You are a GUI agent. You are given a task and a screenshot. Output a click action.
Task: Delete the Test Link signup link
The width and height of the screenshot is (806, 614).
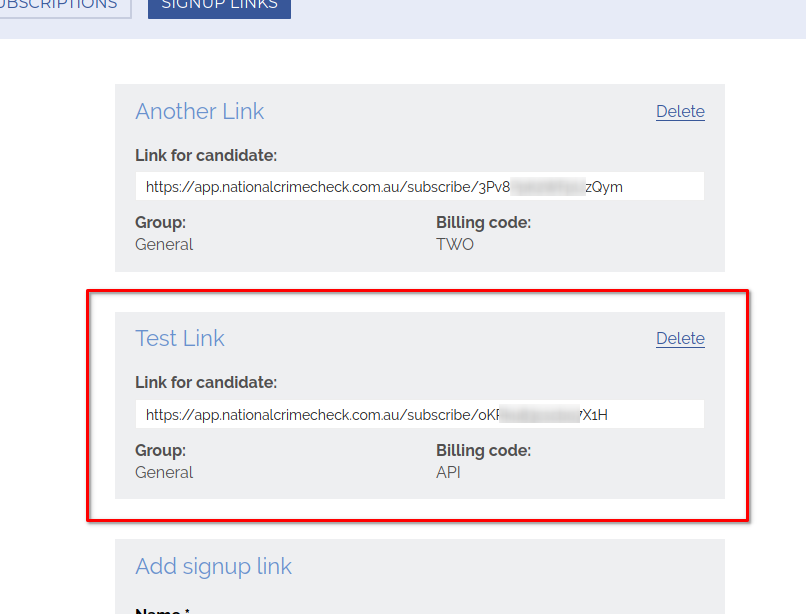[x=680, y=339]
